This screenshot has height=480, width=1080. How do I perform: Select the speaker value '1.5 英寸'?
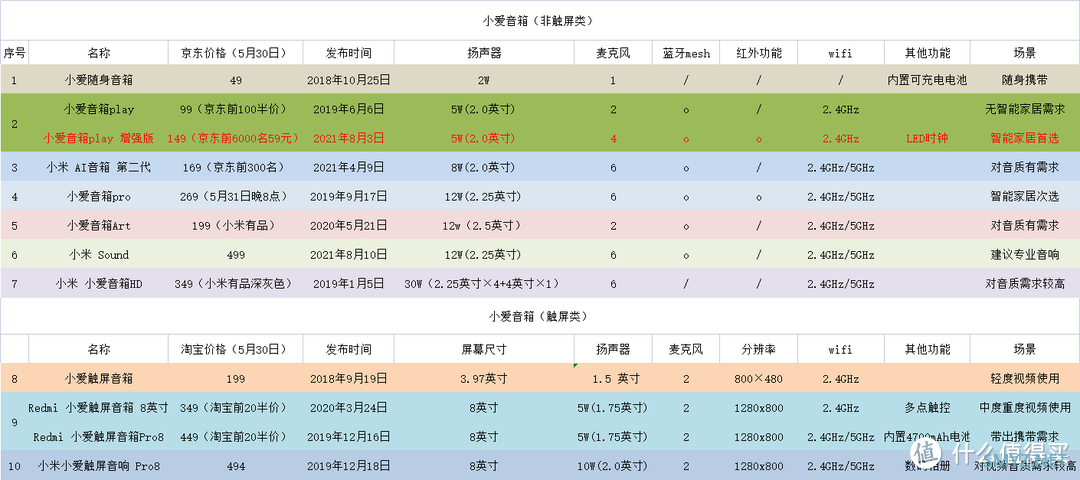coord(616,378)
